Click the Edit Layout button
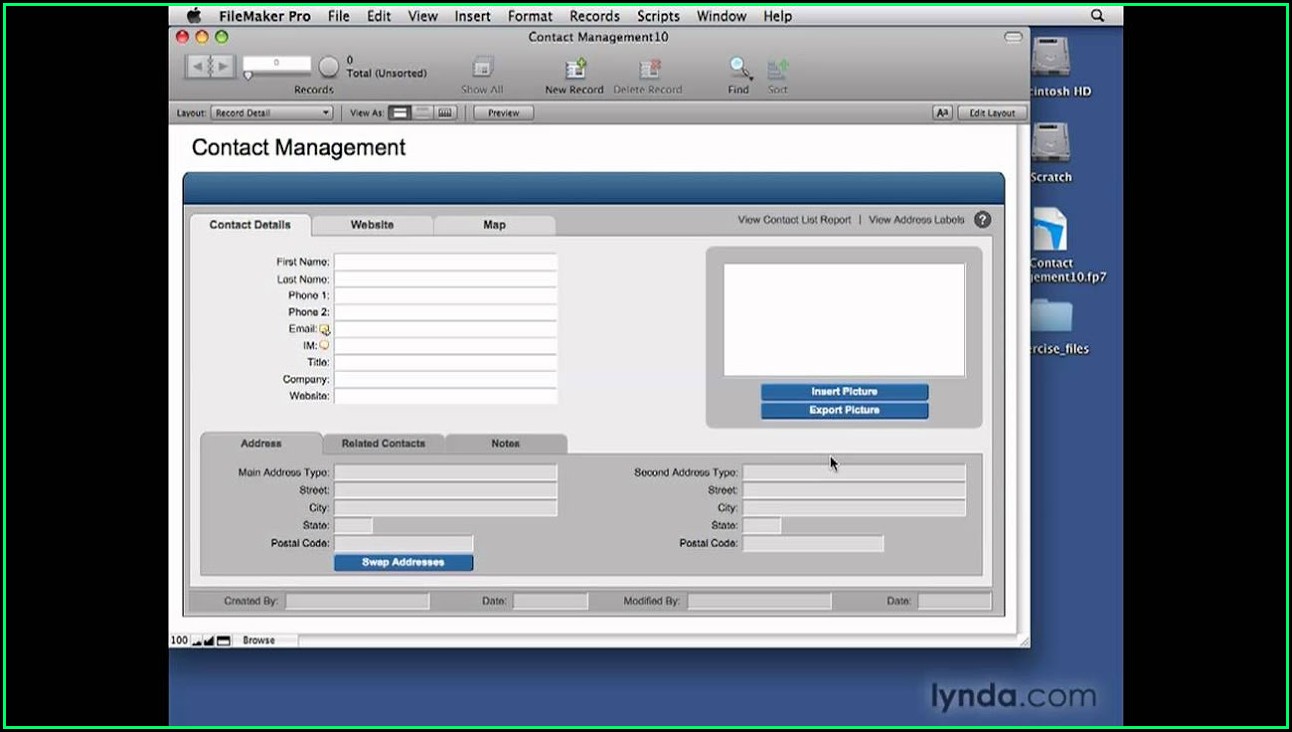Viewport: 1292px width, 732px height. click(991, 113)
